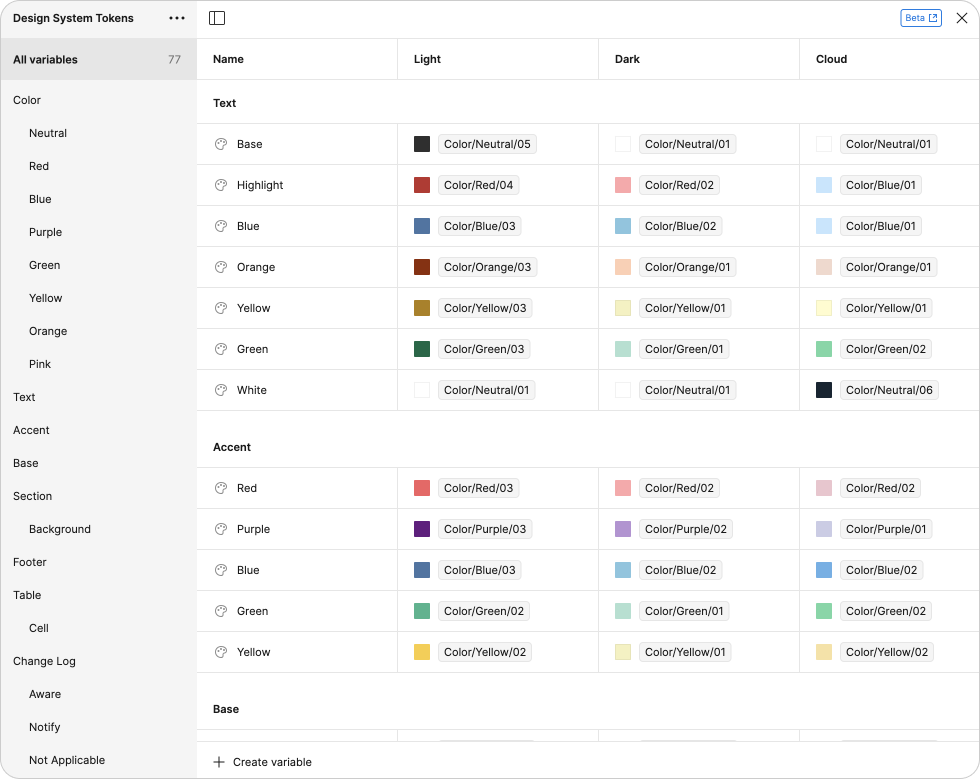Viewport: 980px width, 779px height.
Task: Select the Change Log group in sidebar
Action: [x=44, y=661]
